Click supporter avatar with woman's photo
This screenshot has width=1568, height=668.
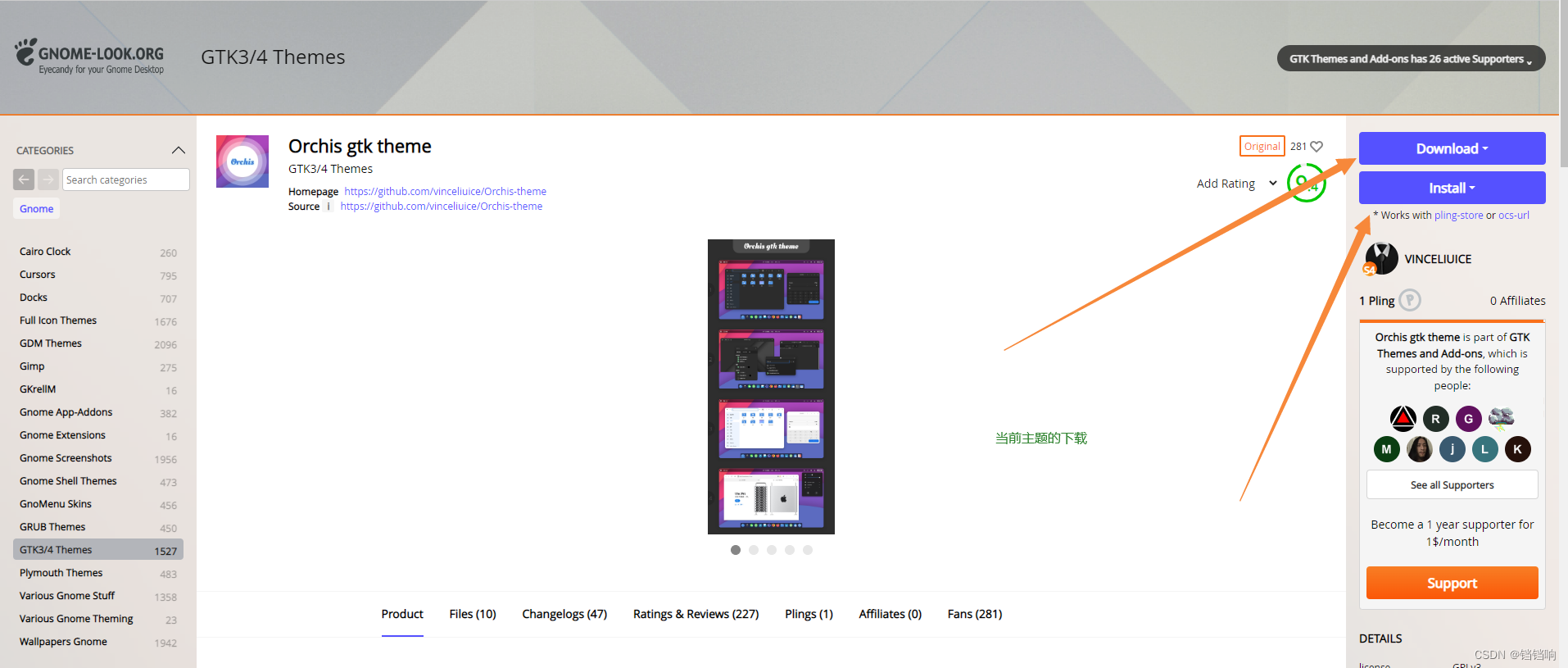pos(1420,449)
